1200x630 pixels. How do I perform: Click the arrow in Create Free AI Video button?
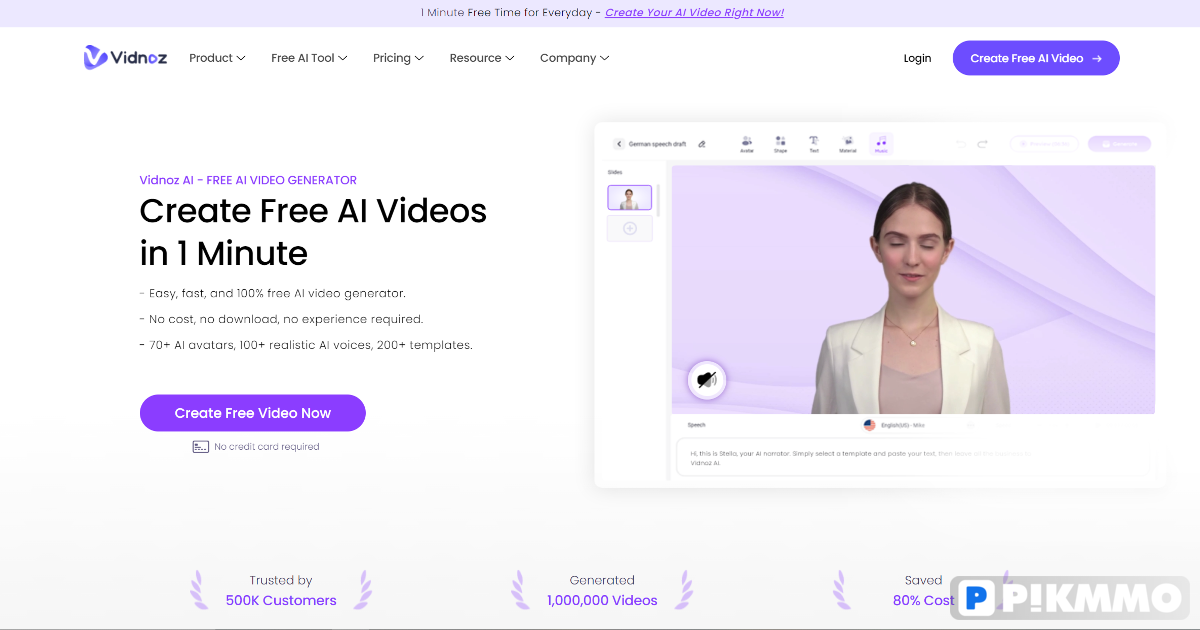click(x=1097, y=58)
